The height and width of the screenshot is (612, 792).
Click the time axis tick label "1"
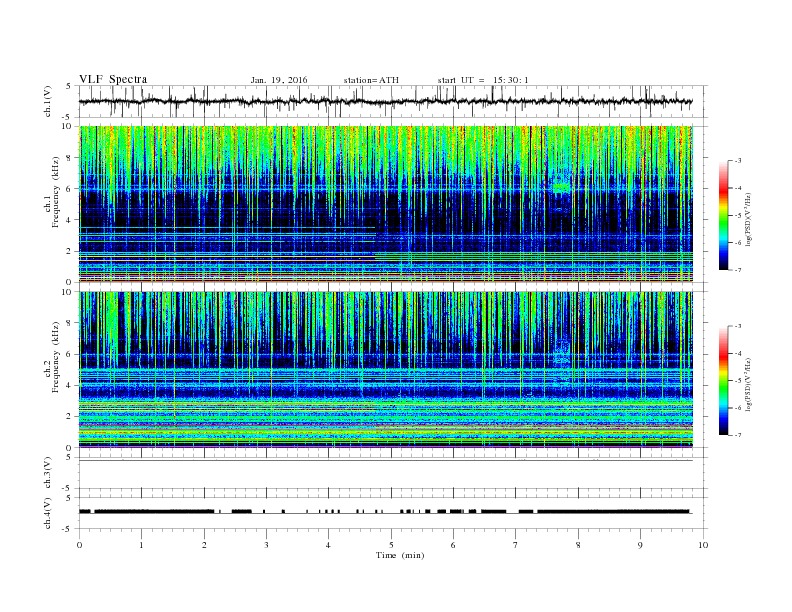pos(141,545)
